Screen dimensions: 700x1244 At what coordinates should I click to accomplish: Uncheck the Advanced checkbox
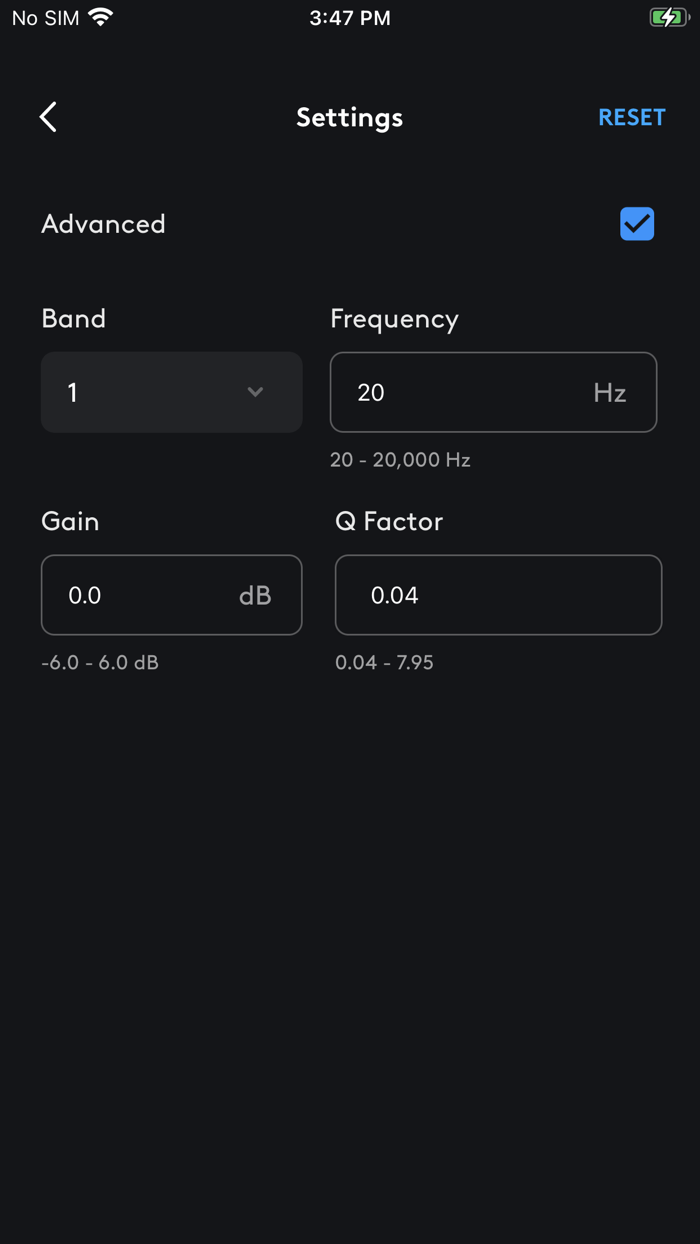(x=637, y=224)
